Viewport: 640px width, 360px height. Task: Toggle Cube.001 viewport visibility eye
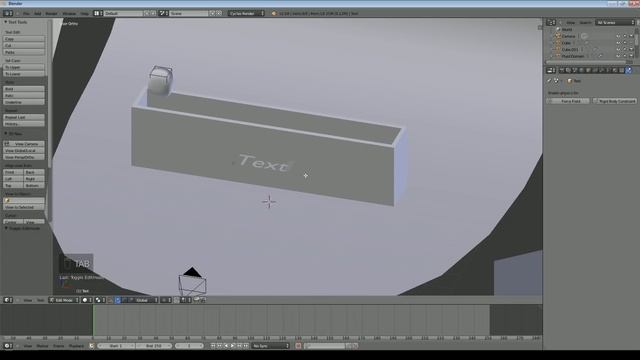[618, 49]
